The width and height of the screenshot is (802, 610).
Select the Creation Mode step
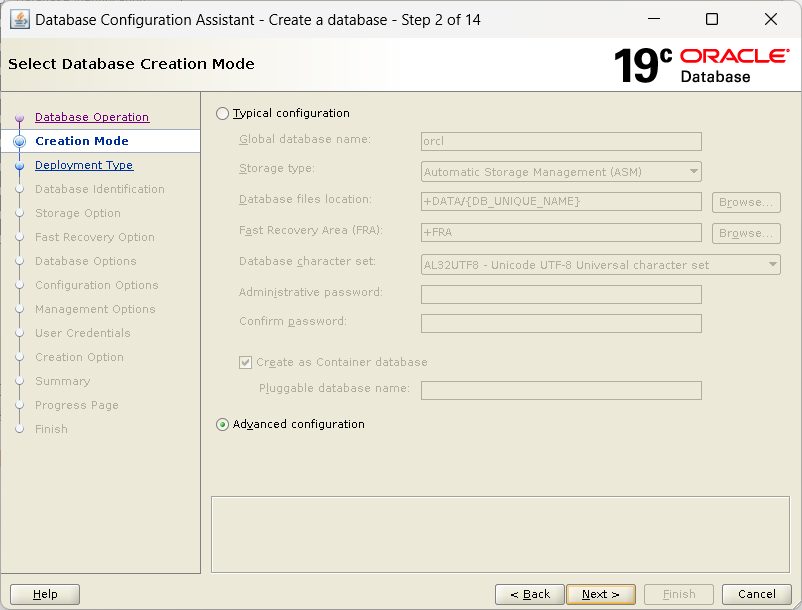(x=82, y=141)
